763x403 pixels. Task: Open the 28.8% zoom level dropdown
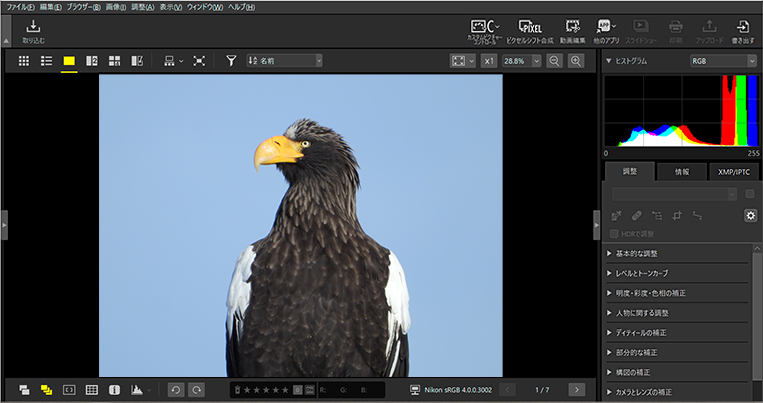click(x=520, y=61)
